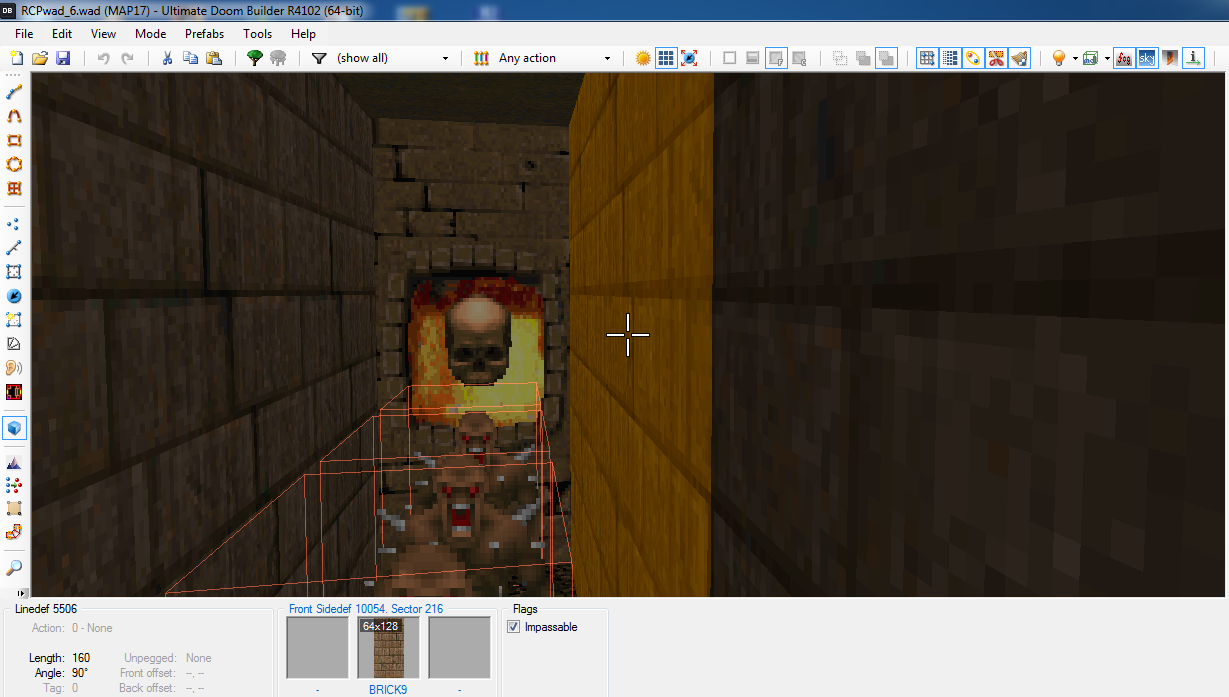
Task: Click the scissors texture icon in toolbar
Action: (996, 58)
